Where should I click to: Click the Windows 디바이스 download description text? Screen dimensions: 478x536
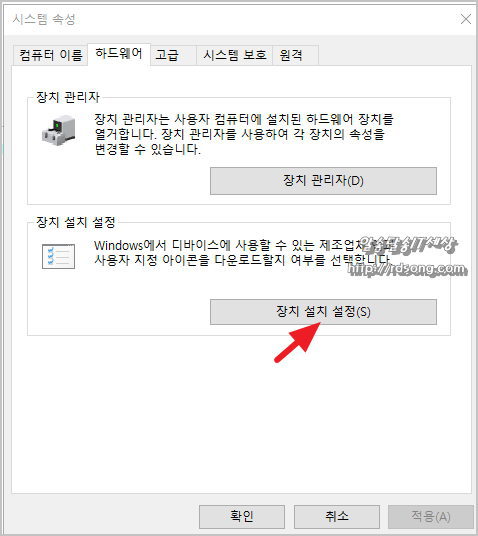[242, 252]
